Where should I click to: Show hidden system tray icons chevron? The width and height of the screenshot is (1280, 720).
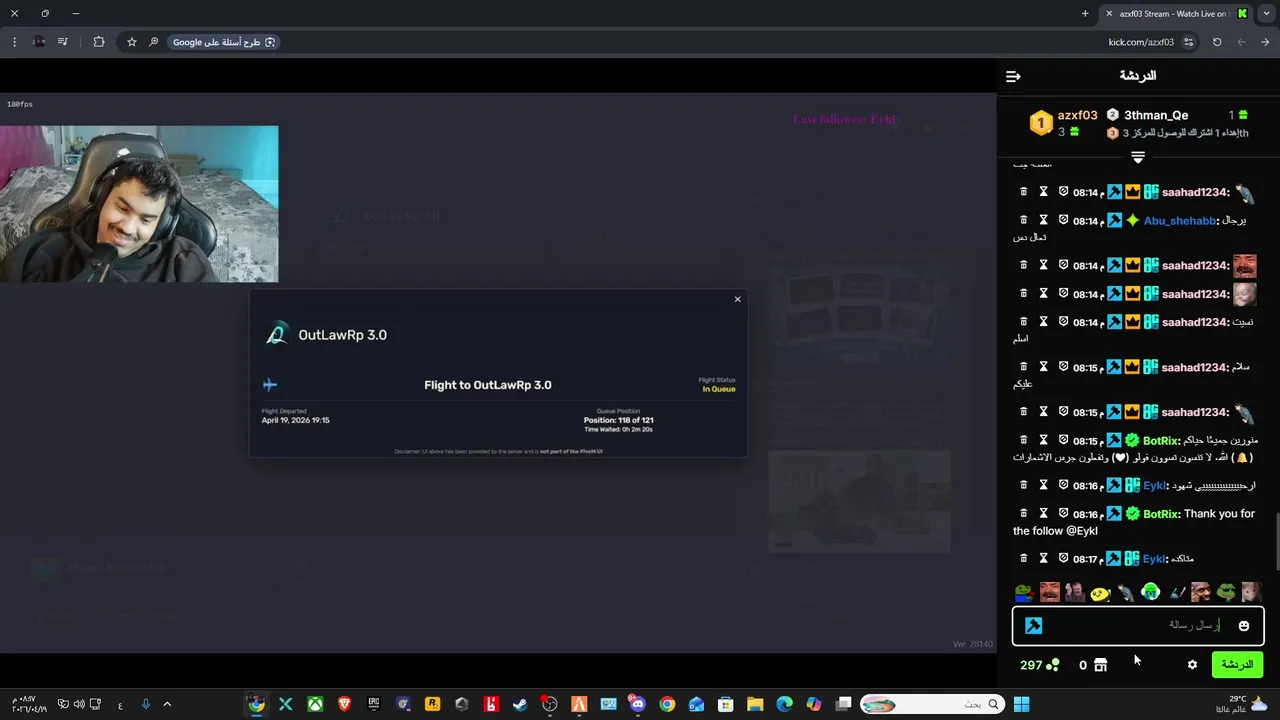pos(167,704)
